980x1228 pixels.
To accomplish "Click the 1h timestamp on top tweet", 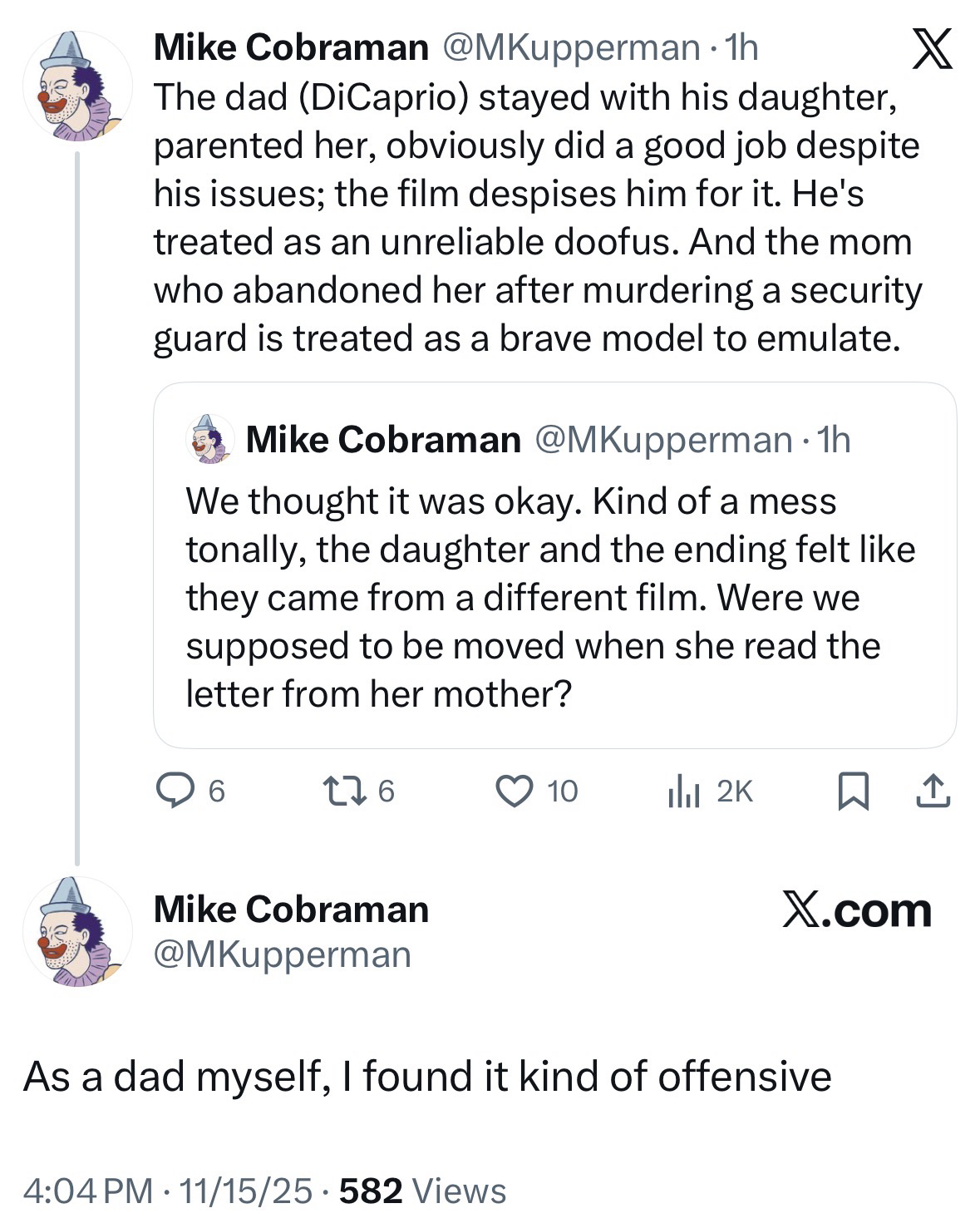I will tap(741, 48).
